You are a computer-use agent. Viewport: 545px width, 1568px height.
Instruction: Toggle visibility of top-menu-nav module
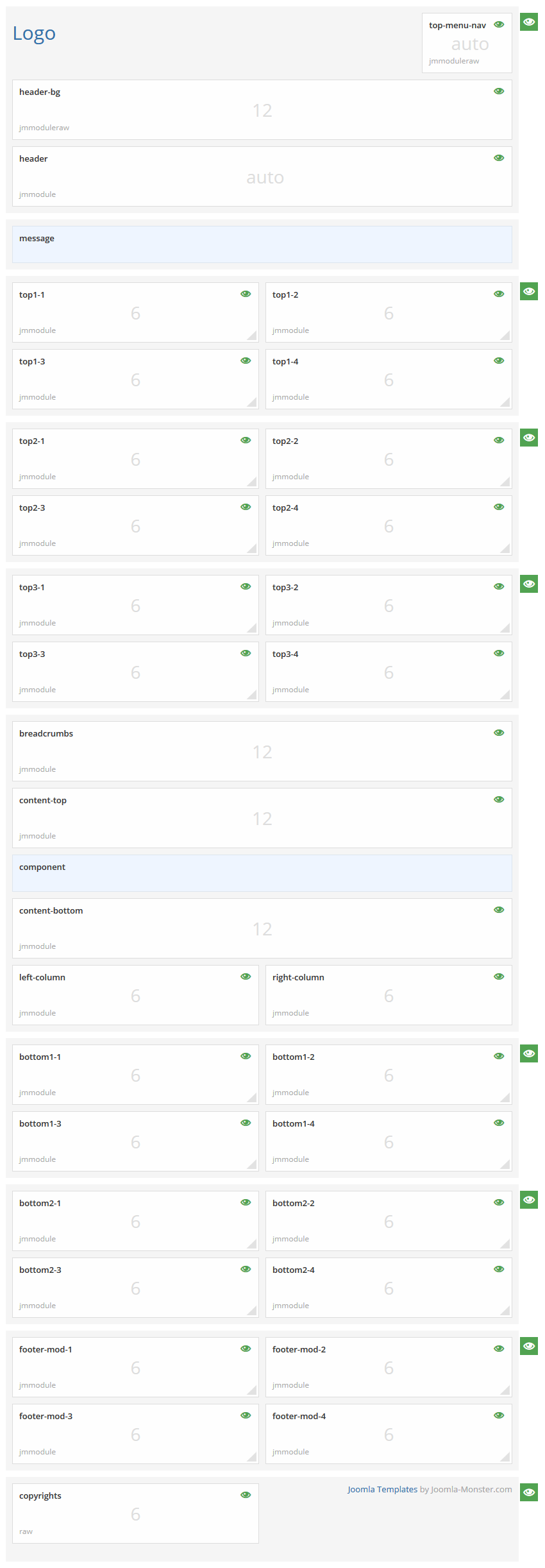[x=499, y=25]
